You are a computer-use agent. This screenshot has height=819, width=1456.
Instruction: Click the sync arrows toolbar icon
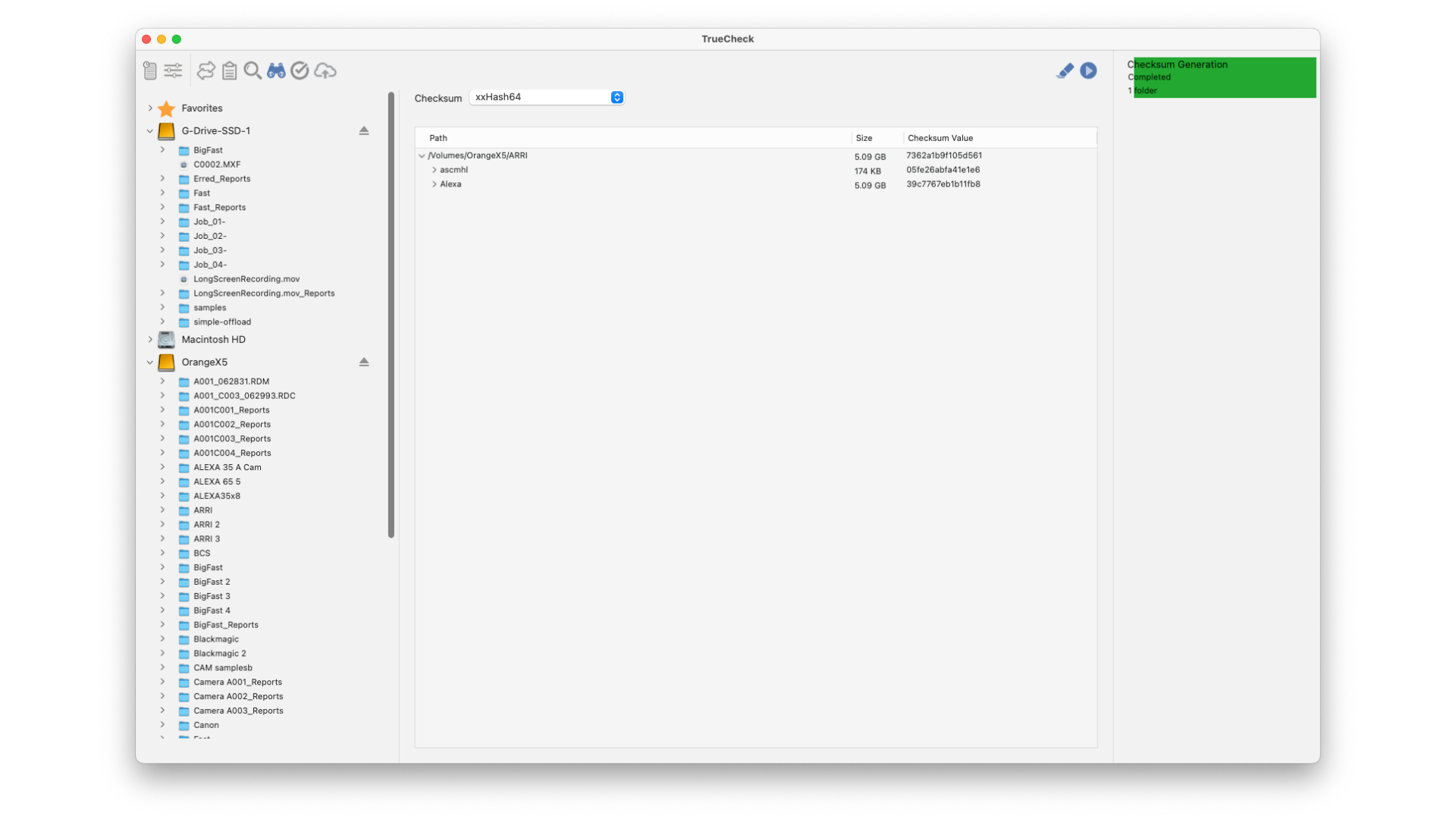pos(206,71)
